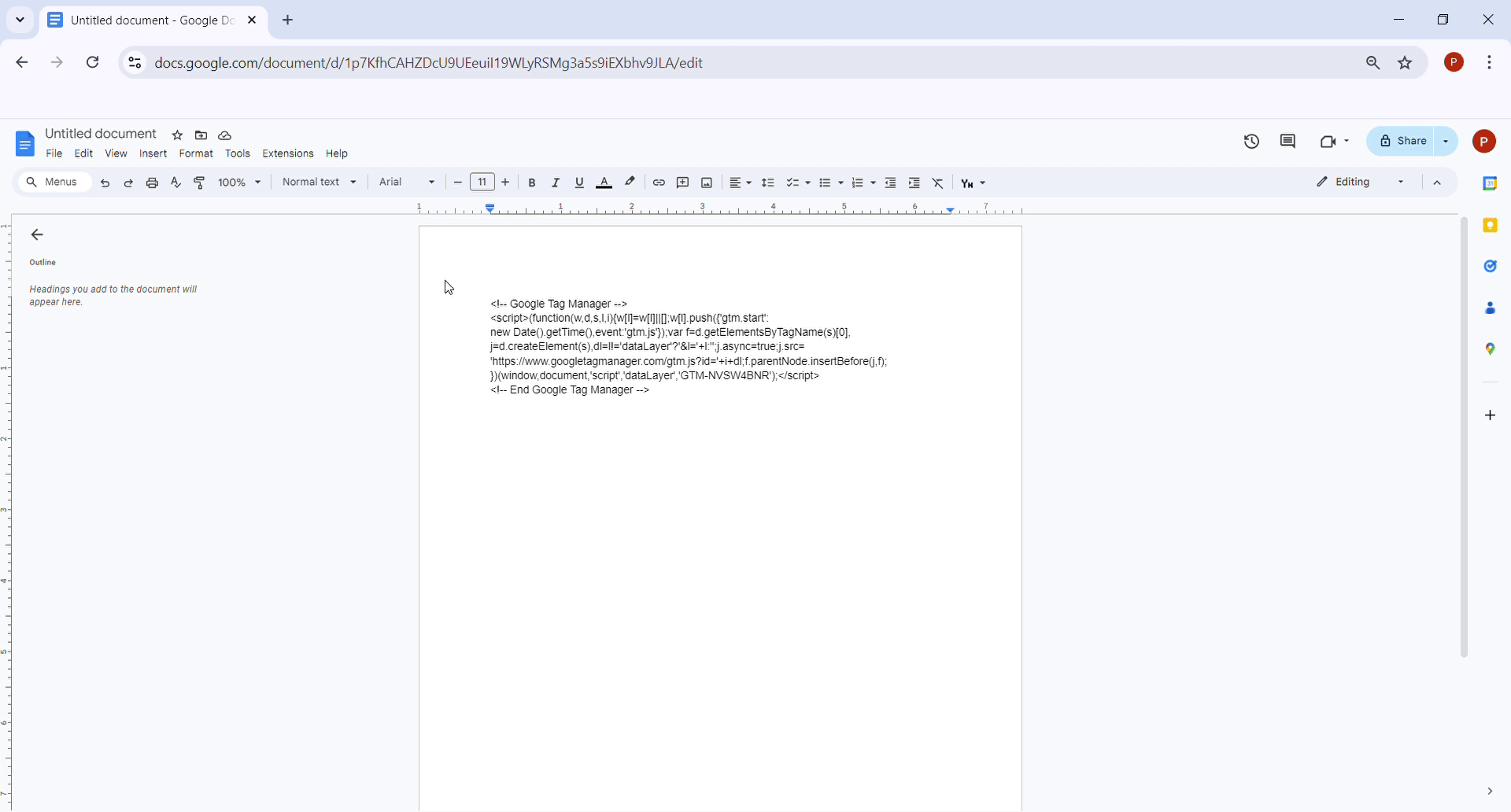1511x812 pixels.
Task: Open the Help menu
Action: click(337, 154)
